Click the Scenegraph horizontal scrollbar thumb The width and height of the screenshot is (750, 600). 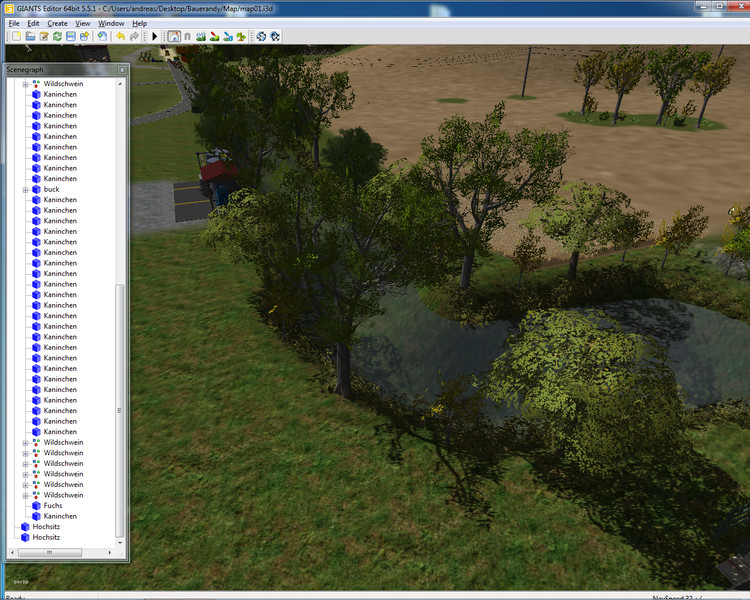coord(50,553)
